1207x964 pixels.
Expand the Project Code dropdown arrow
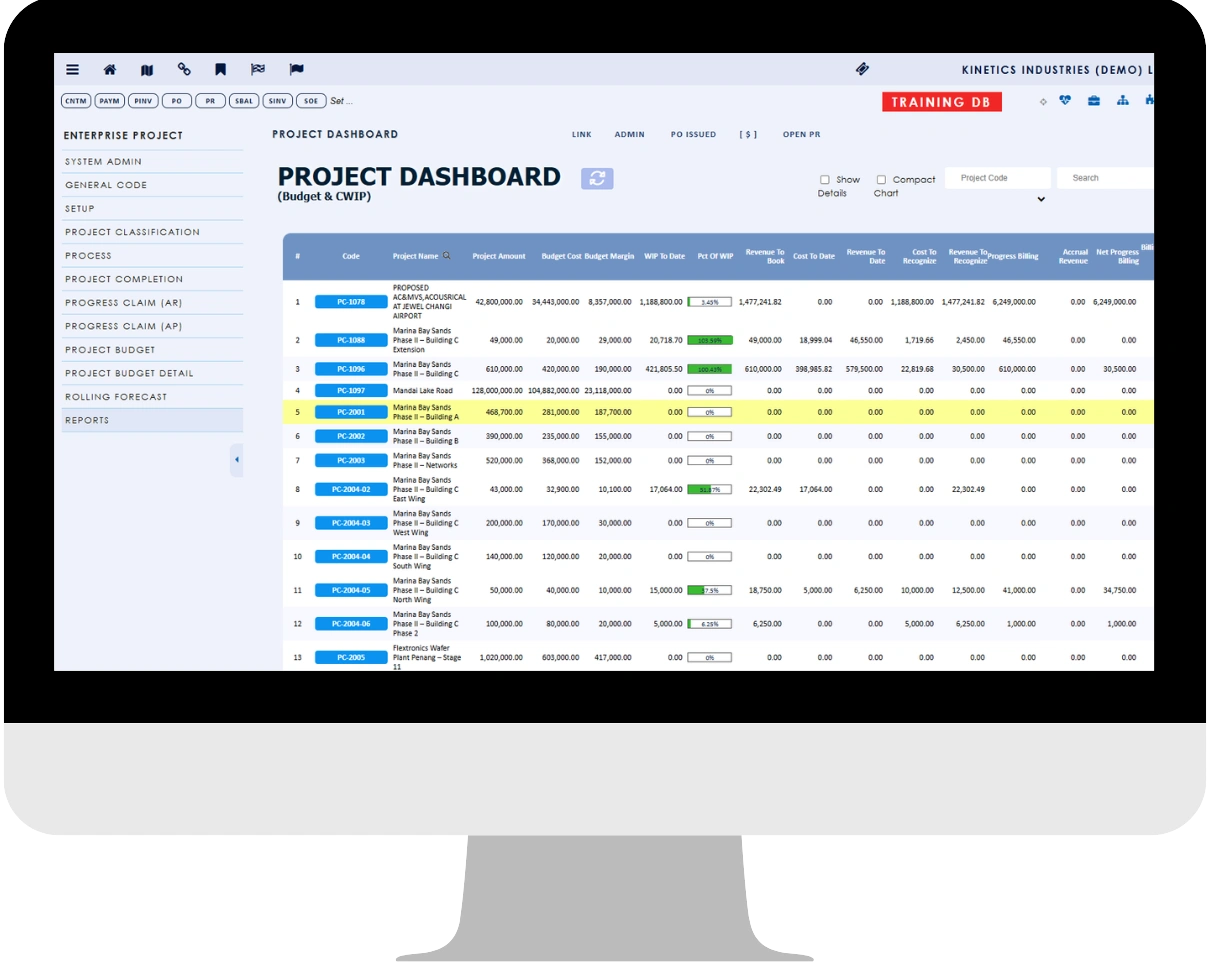[x=1040, y=199]
